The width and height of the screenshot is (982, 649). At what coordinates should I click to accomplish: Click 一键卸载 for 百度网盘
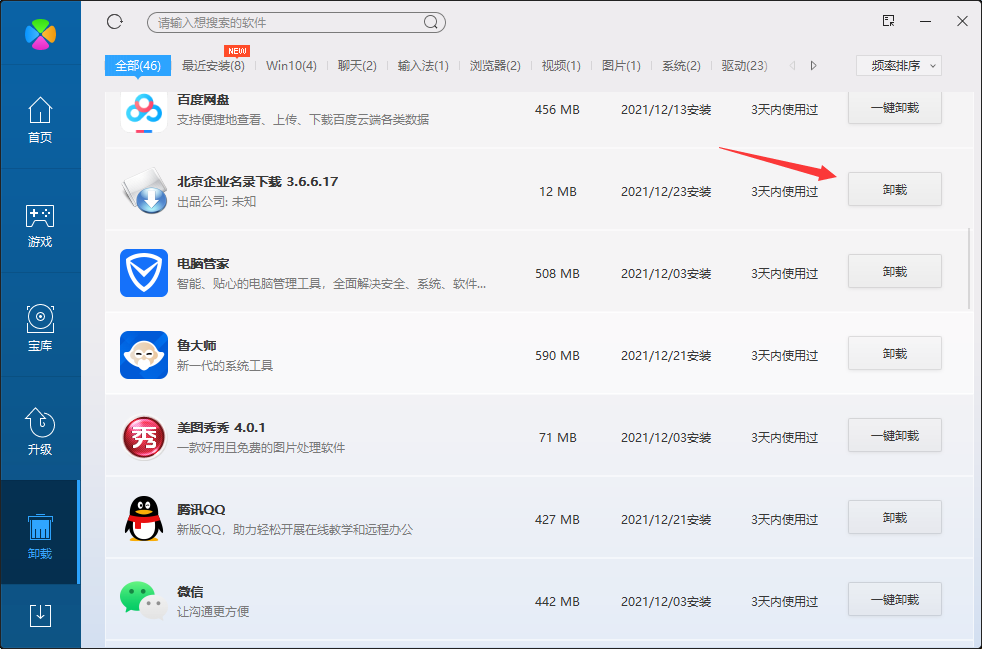[895, 108]
